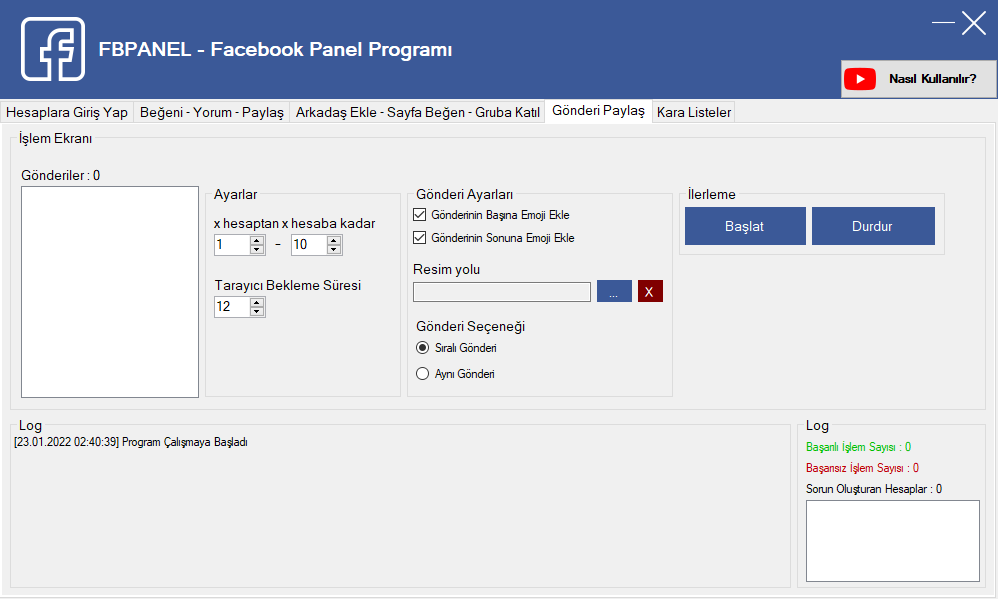The width and height of the screenshot is (998, 599).
Task: Clear image path with red X button
Action: pos(650,291)
